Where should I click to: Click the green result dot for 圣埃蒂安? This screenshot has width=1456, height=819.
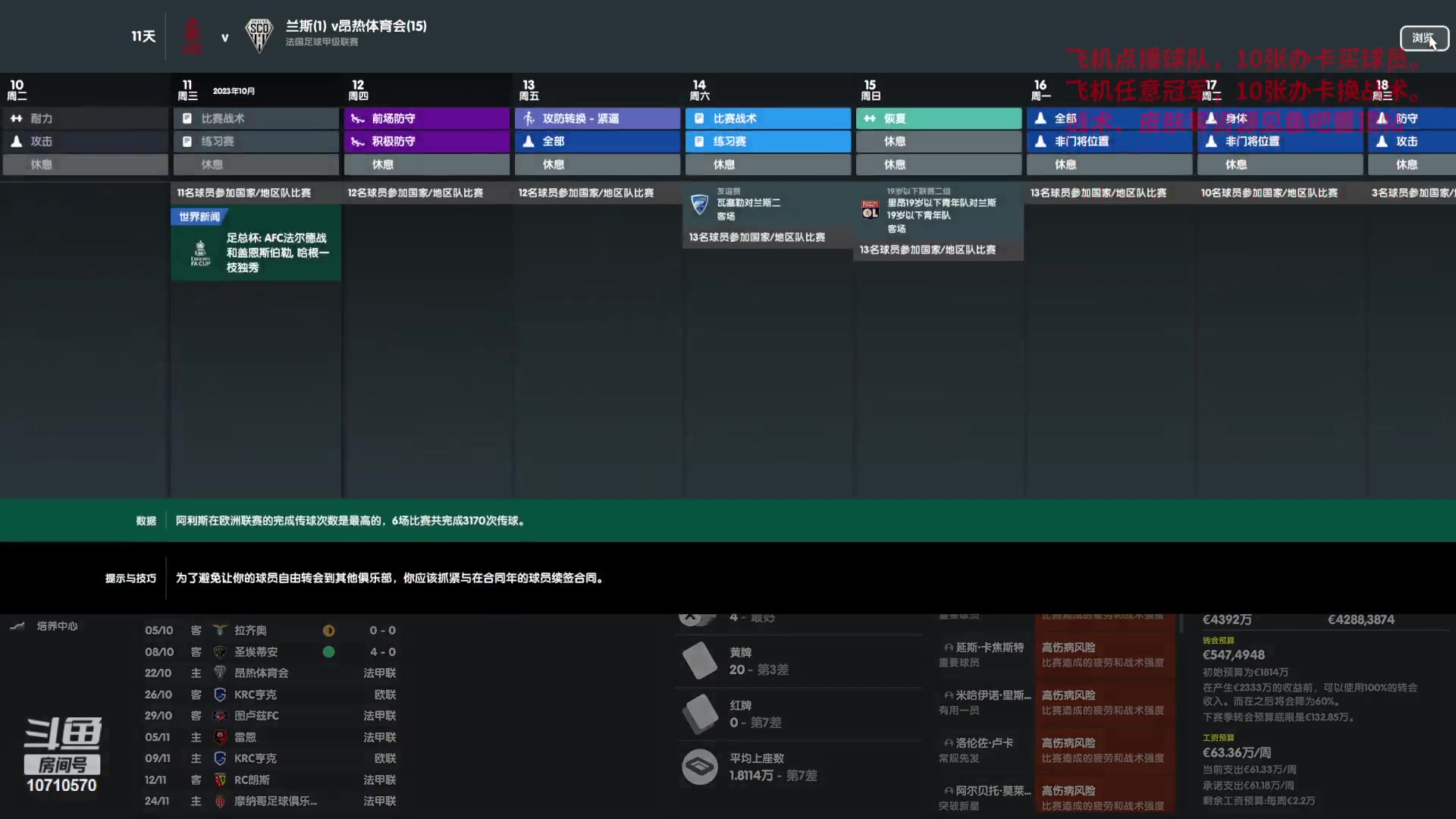click(328, 651)
